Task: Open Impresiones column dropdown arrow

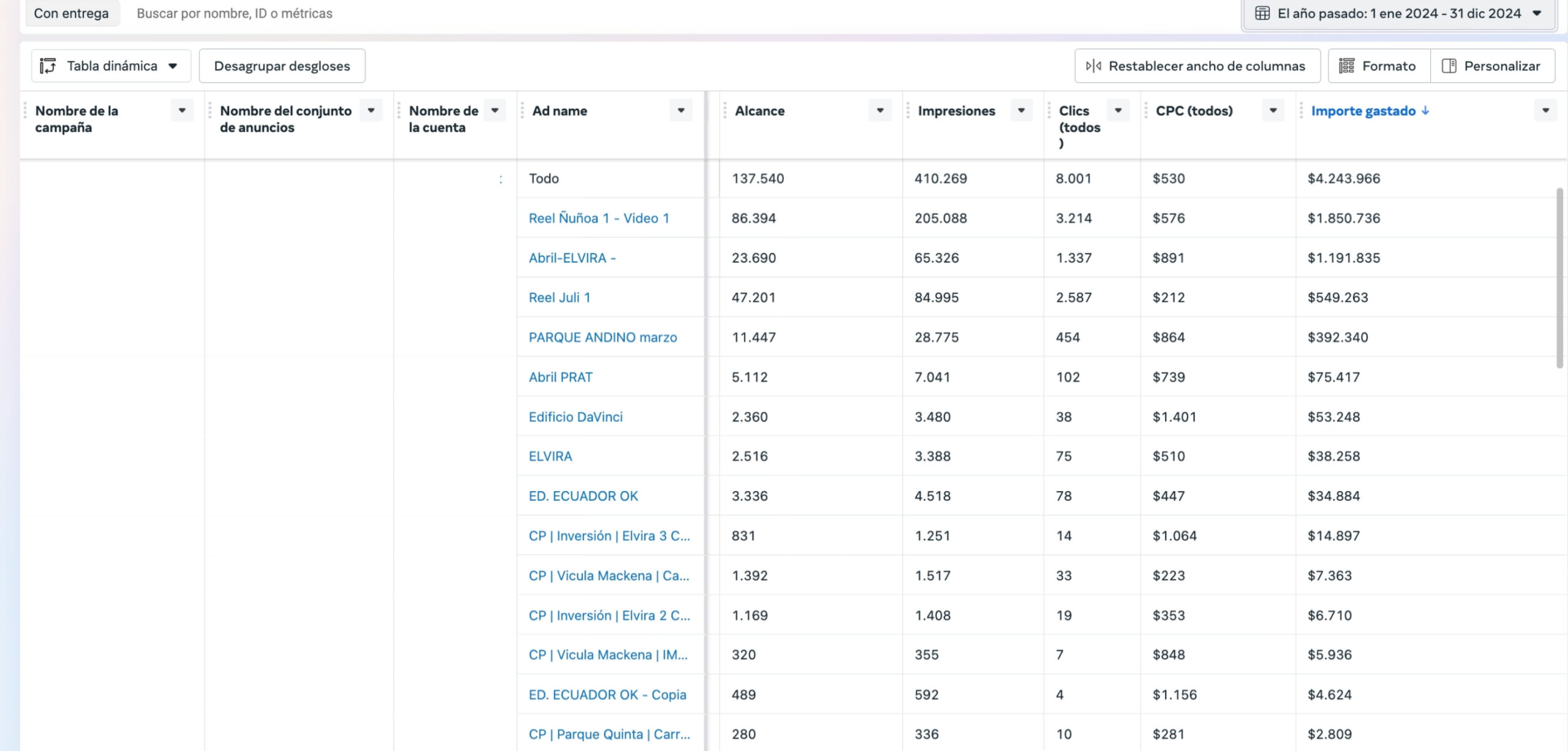Action: [x=1022, y=111]
